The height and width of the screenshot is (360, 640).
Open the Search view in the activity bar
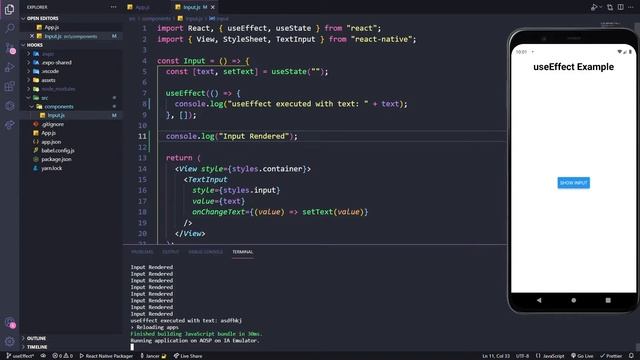[9, 28]
